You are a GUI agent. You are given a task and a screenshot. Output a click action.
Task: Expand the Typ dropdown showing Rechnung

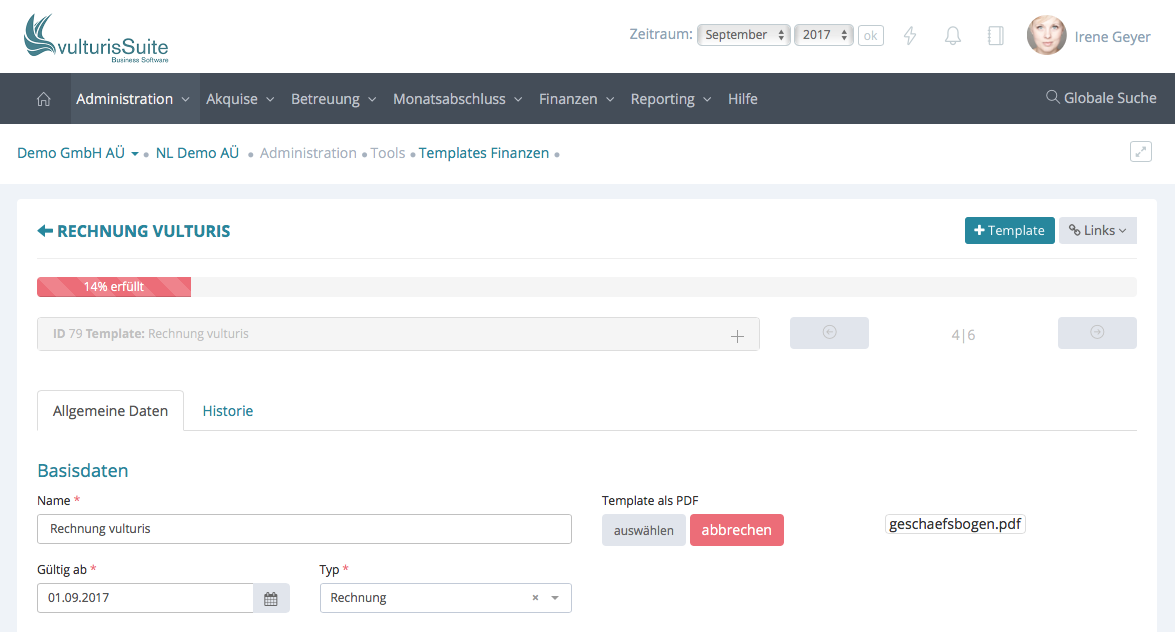[x=555, y=598]
